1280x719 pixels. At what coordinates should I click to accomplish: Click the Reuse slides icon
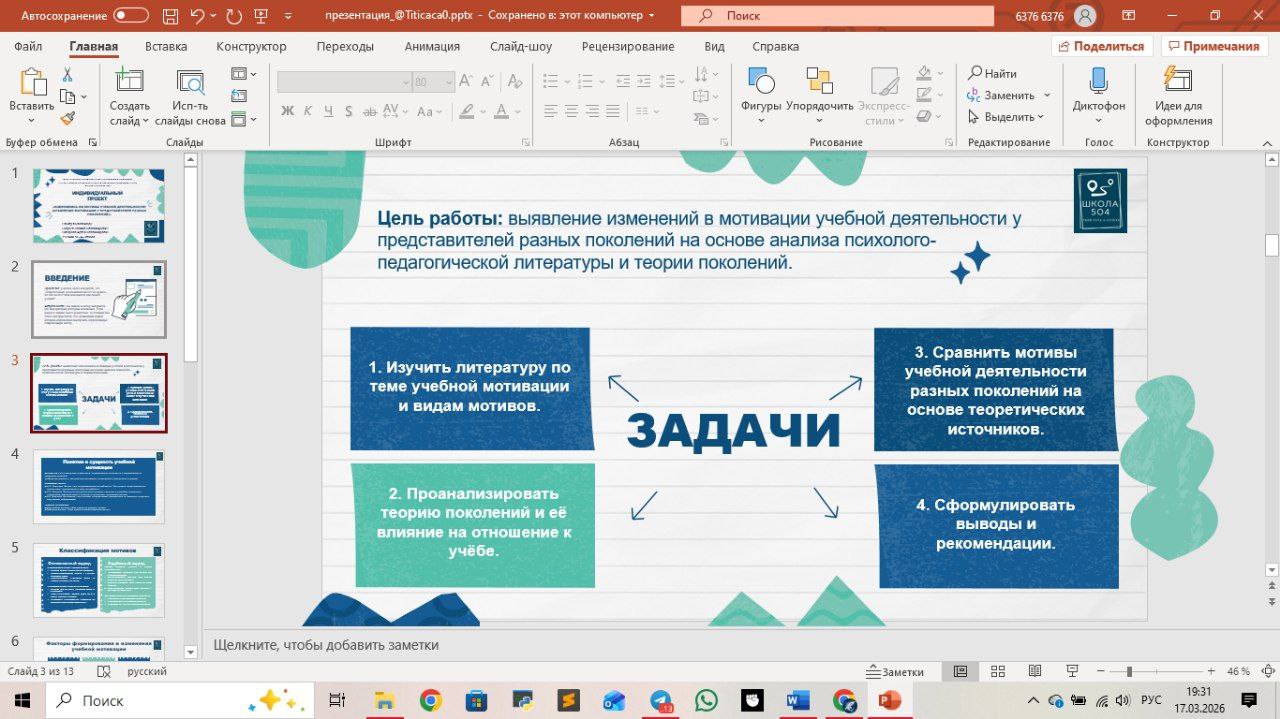(x=191, y=83)
